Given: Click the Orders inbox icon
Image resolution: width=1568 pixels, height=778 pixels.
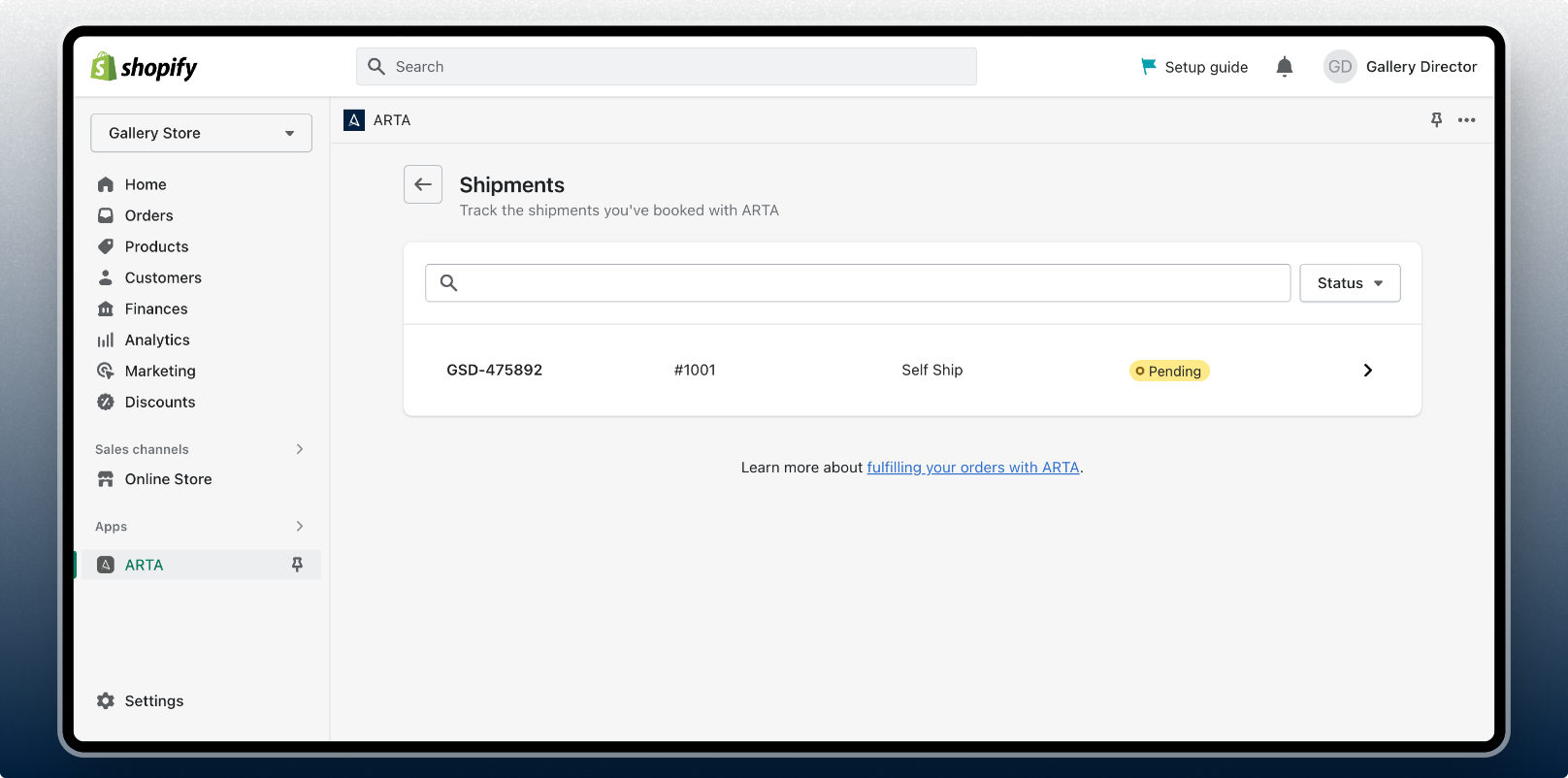Looking at the screenshot, I should [106, 215].
